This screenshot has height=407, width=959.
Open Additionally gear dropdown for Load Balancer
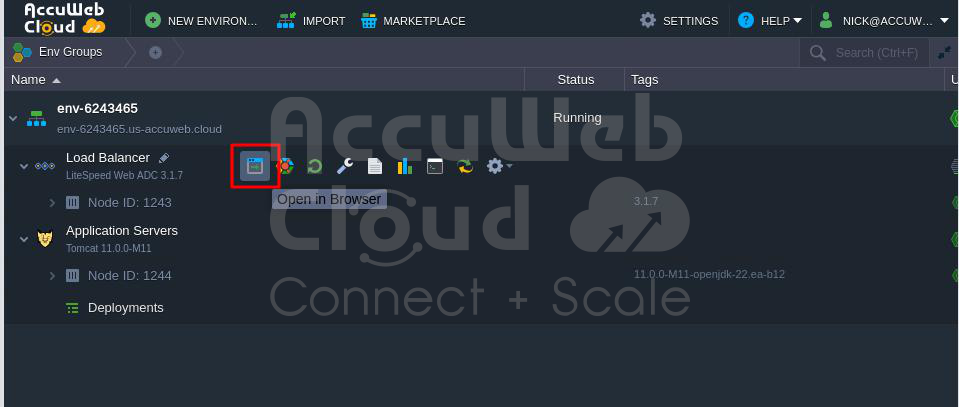[497, 166]
